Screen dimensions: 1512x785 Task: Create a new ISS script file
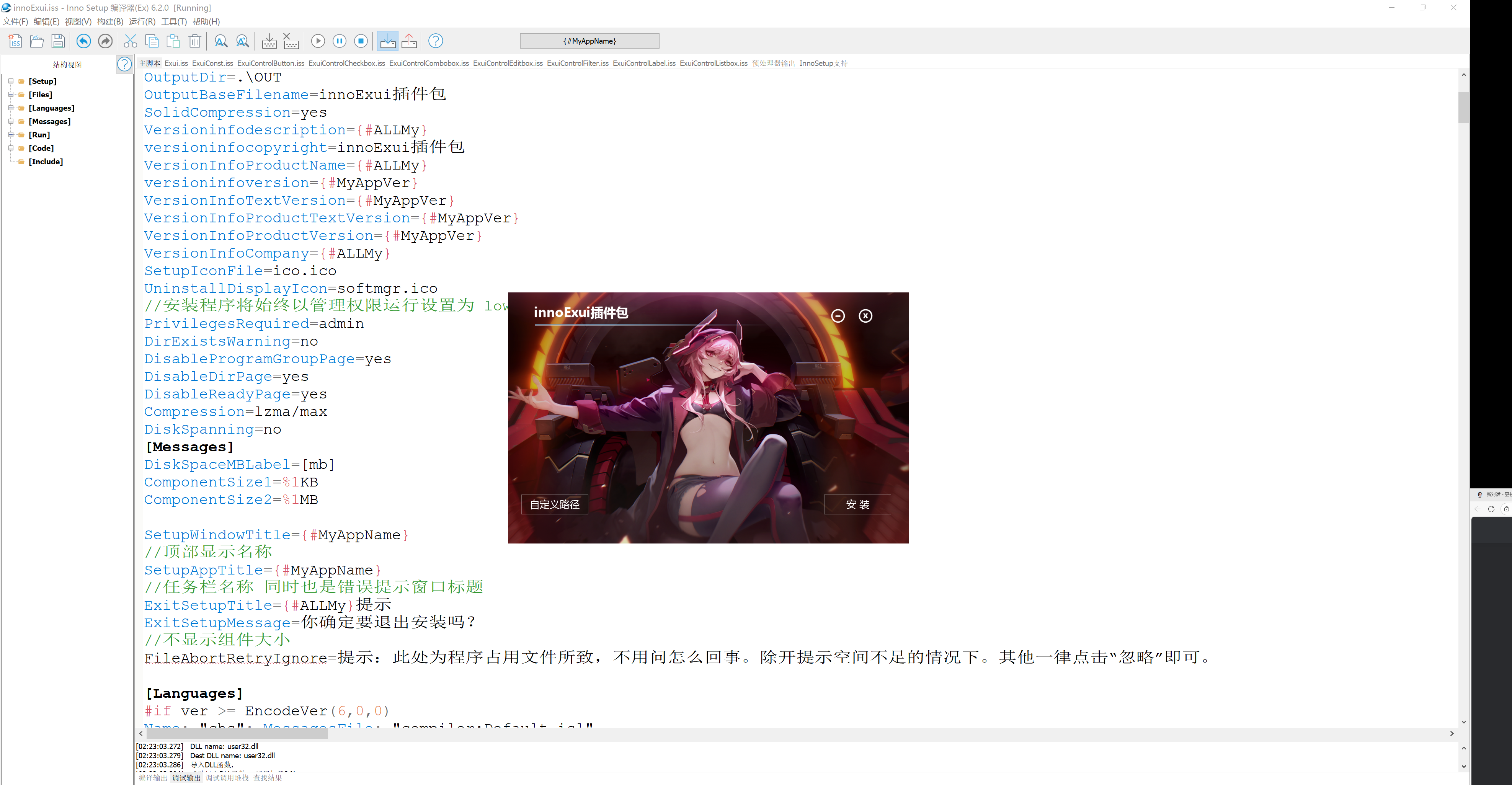click(x=15, y=41)
